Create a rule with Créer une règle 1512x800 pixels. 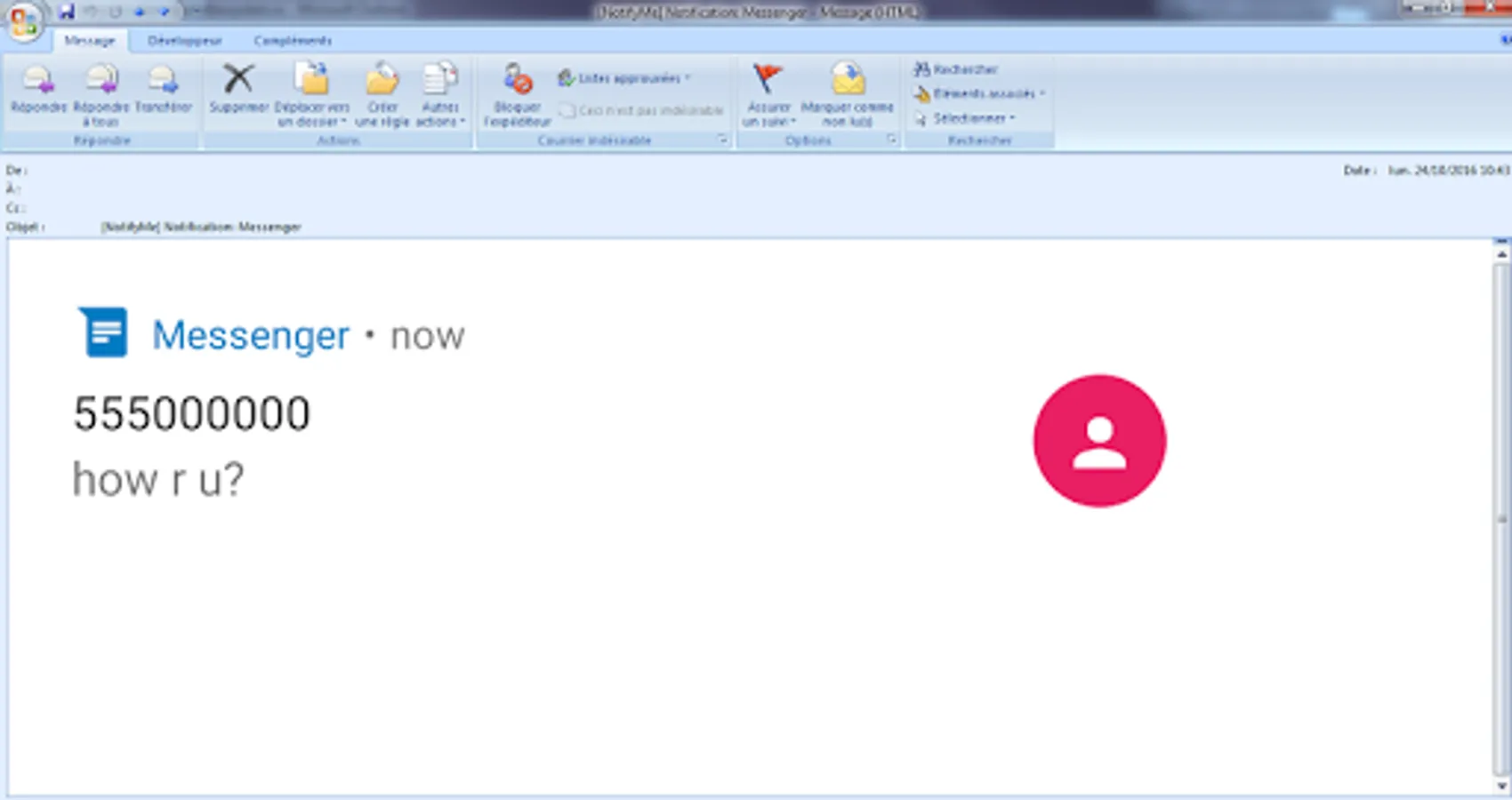(x=382, y=95)
